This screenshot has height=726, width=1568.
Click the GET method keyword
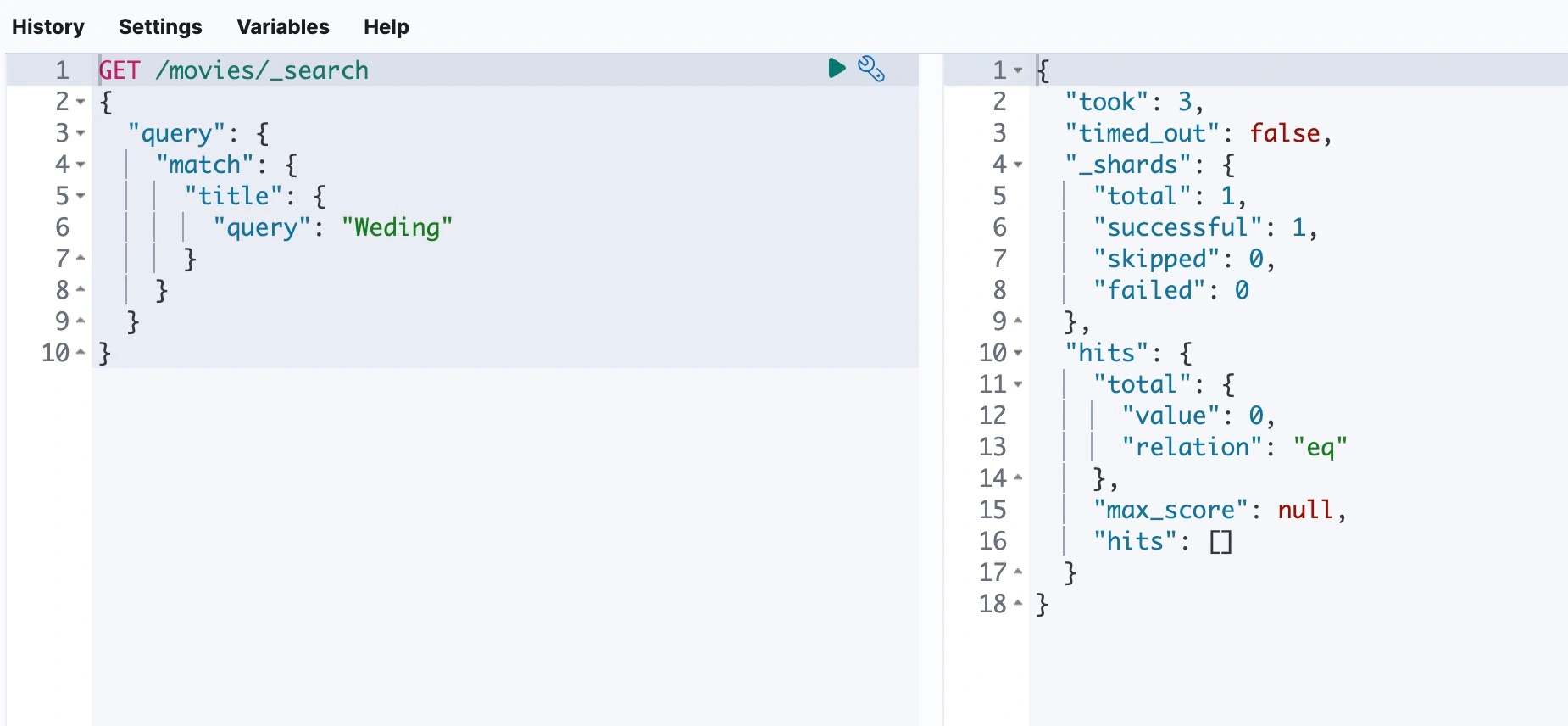(120, 70)
